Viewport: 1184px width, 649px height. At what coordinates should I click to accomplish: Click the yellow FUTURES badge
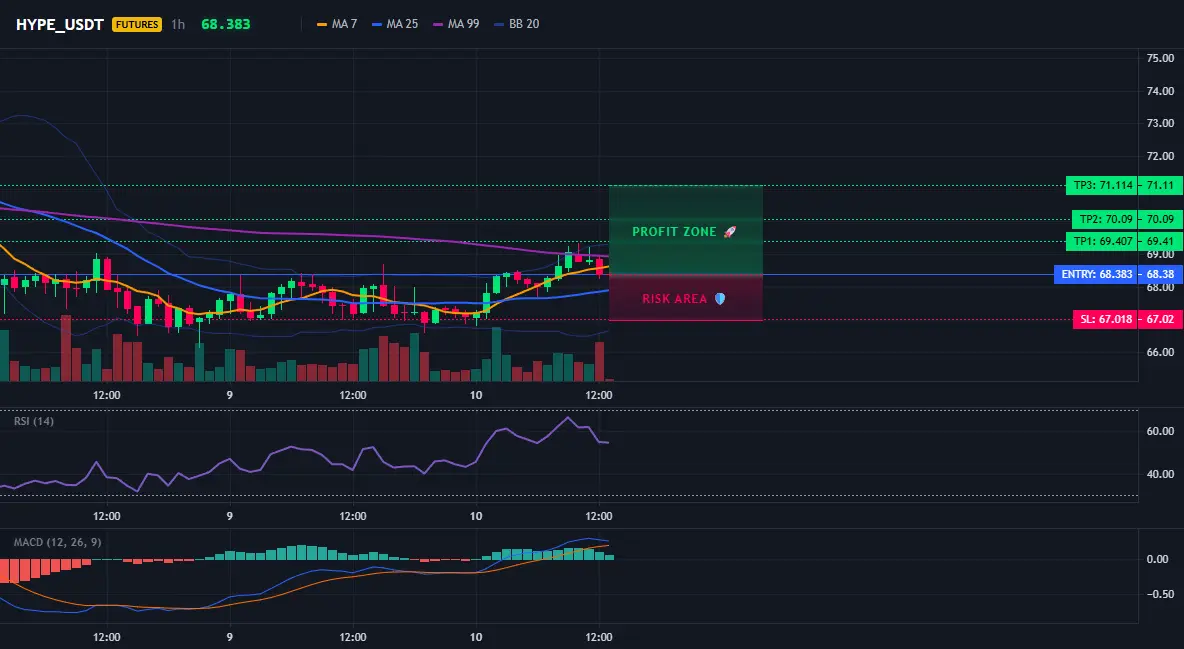tap(137, 24)
